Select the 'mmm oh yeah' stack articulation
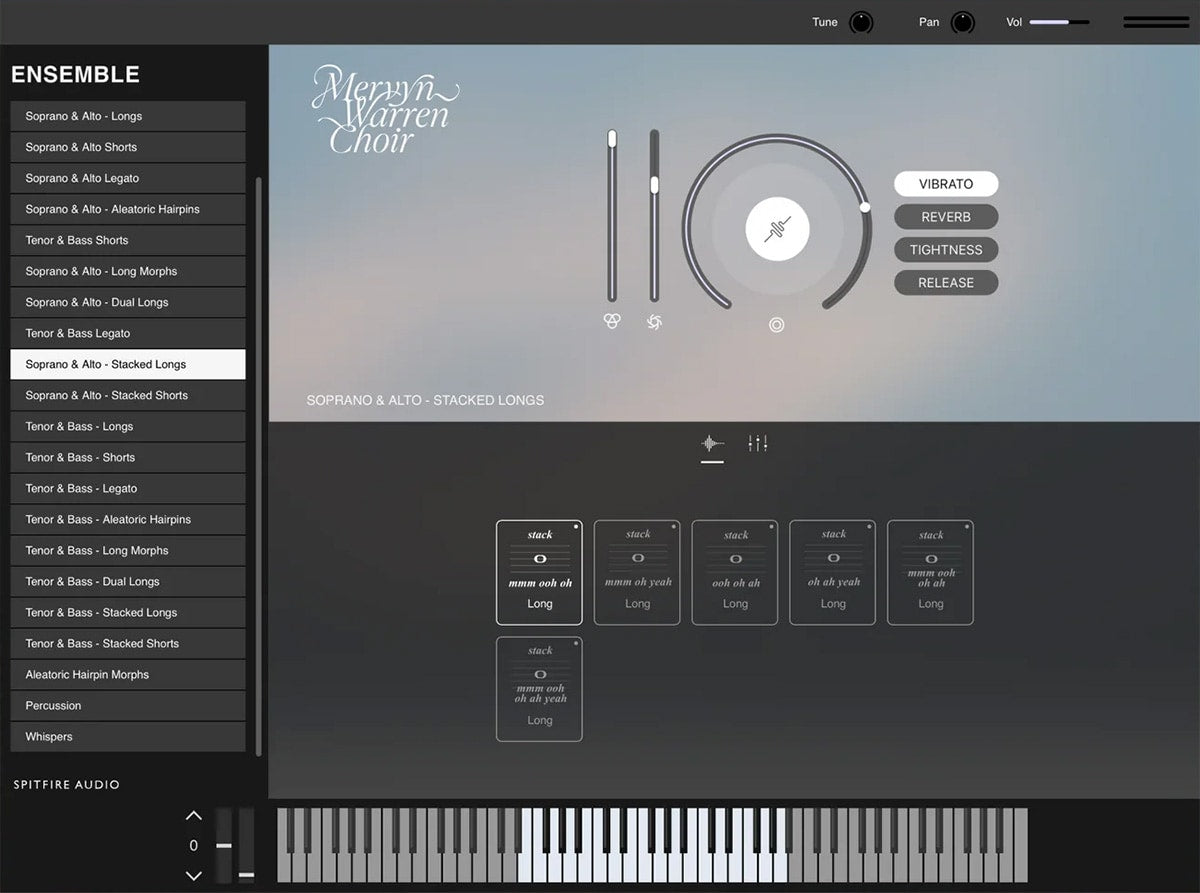 click(x=637, y=572)
